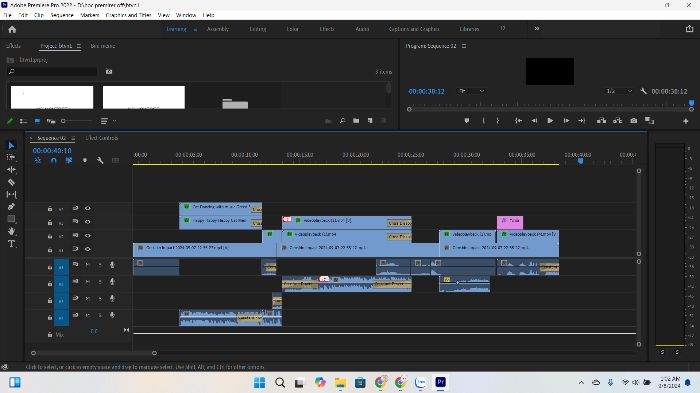The height and width of the screenshot is (393, 700).
Task: Expand workspace overflow chevrons
Action: click(x=537, y=29)
